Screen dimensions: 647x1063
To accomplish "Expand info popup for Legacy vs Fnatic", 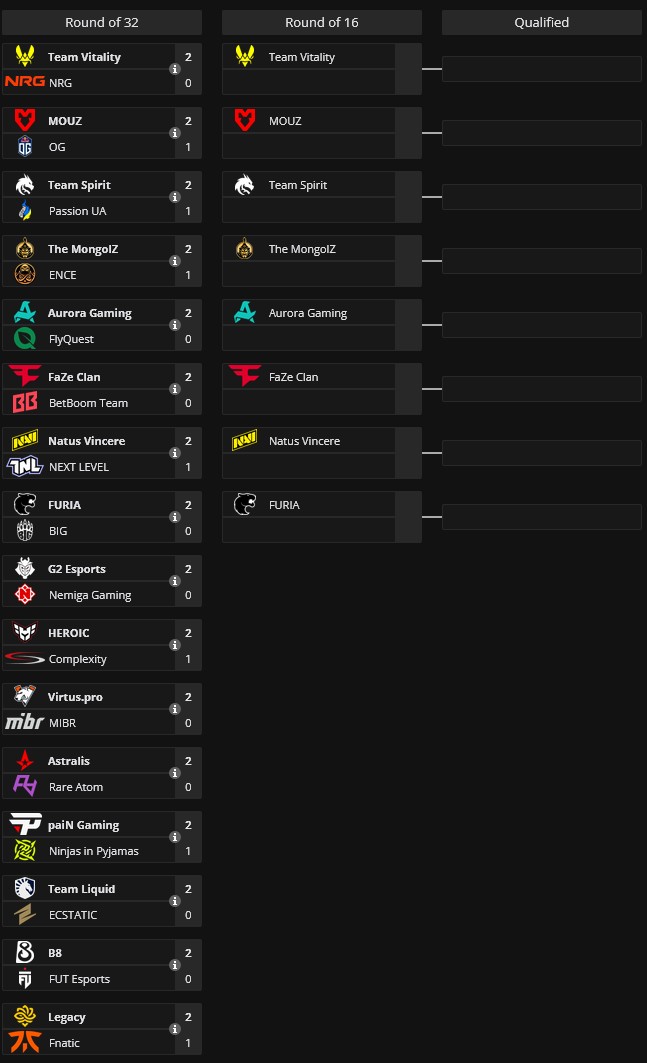I will (x=174, y=1030).
